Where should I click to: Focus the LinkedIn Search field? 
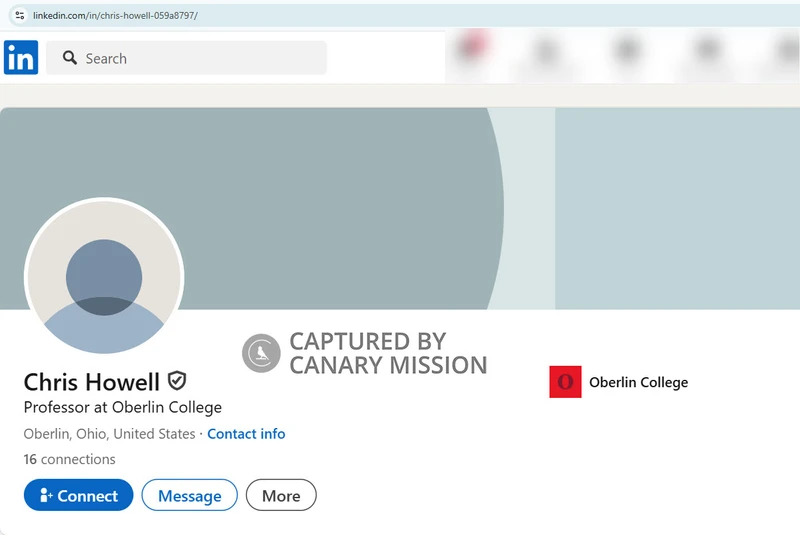tap(186, 58)
